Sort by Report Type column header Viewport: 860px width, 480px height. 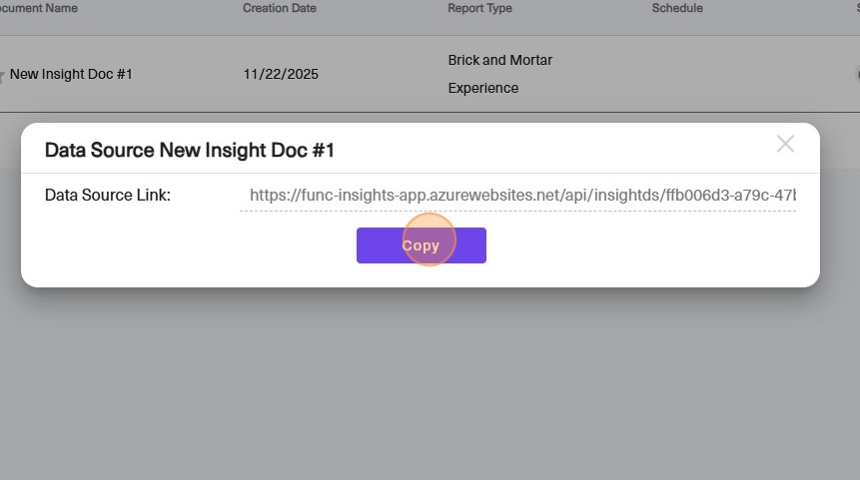pyautogui.click(x=479, y=8)
